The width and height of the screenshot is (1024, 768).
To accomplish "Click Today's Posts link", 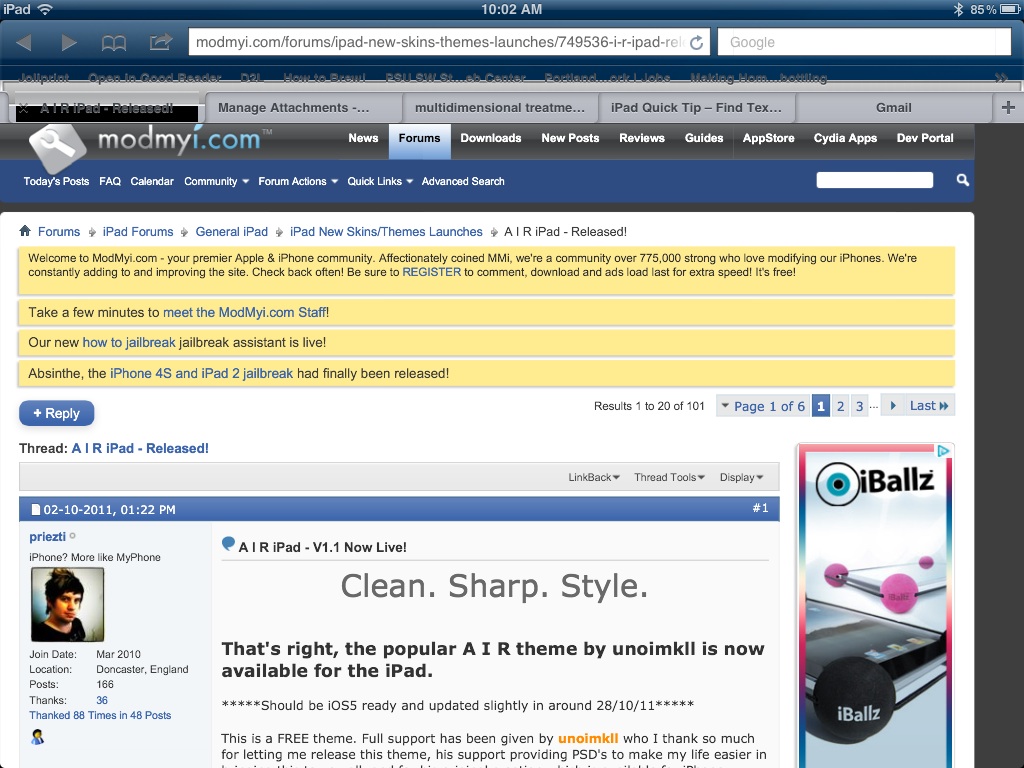I will [56, 182].
